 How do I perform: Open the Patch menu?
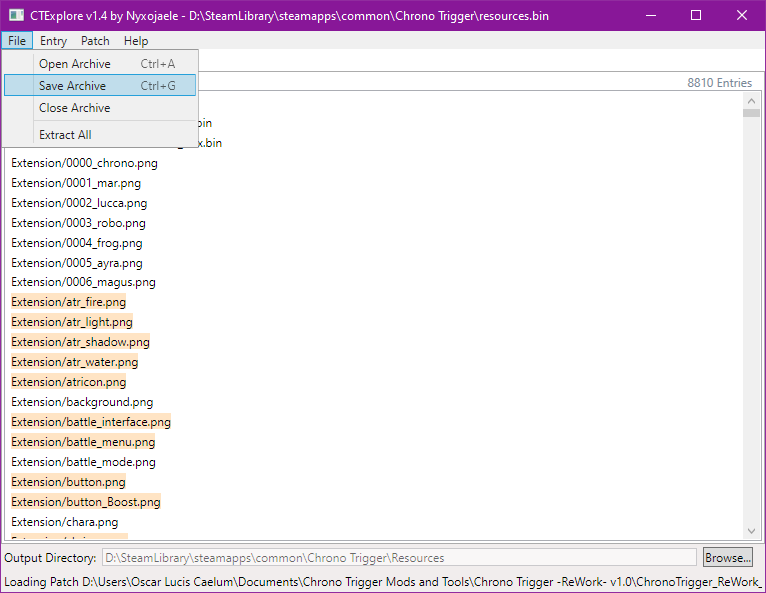(95, 41)
